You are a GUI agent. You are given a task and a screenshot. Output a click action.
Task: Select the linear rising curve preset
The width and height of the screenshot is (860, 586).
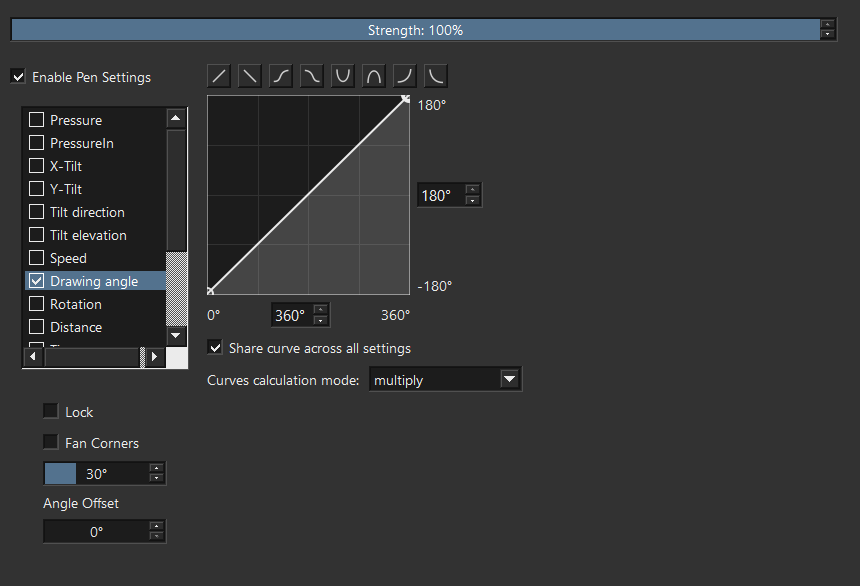(220, 76)
